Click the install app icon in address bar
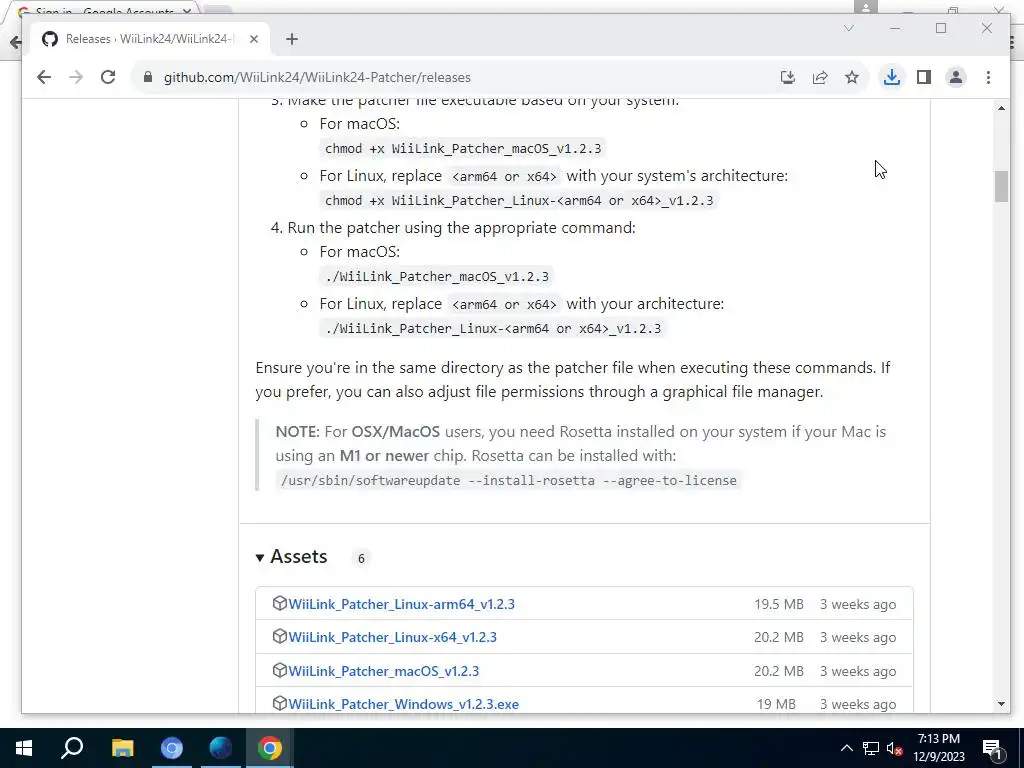Screen dimensions: 1024x768 (788, 77)
